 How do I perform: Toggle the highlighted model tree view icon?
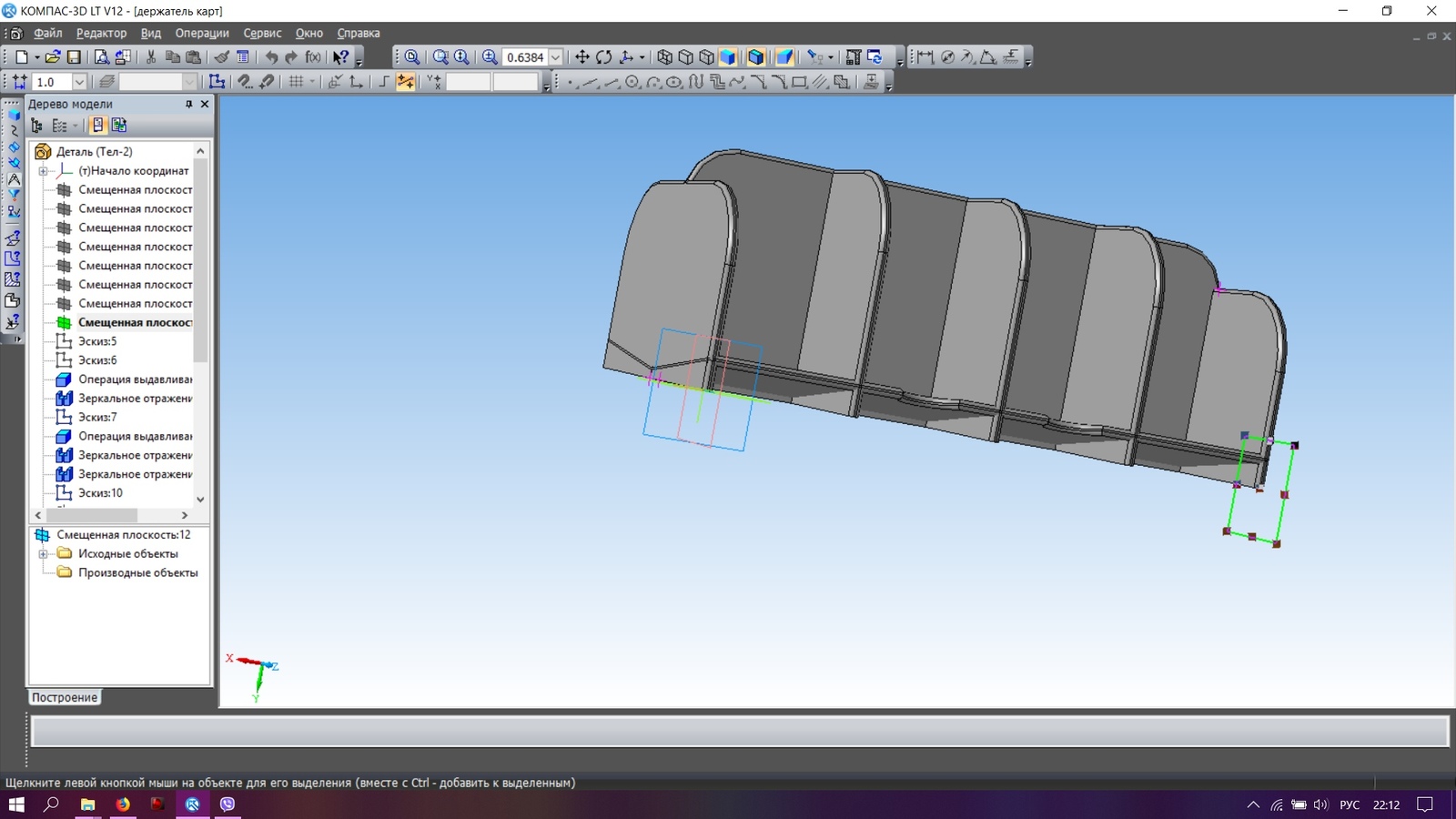click(x=97, y=126)
